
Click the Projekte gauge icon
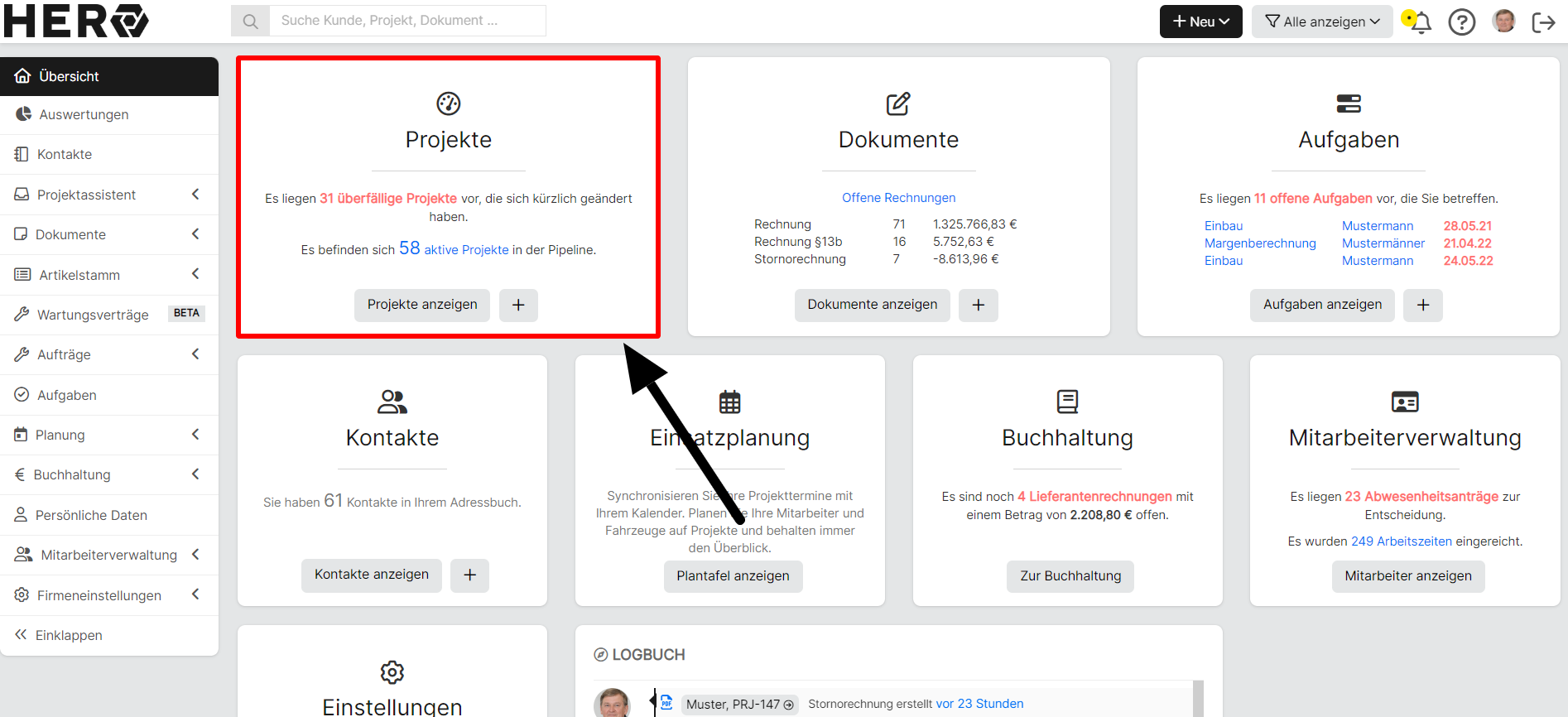448,103
